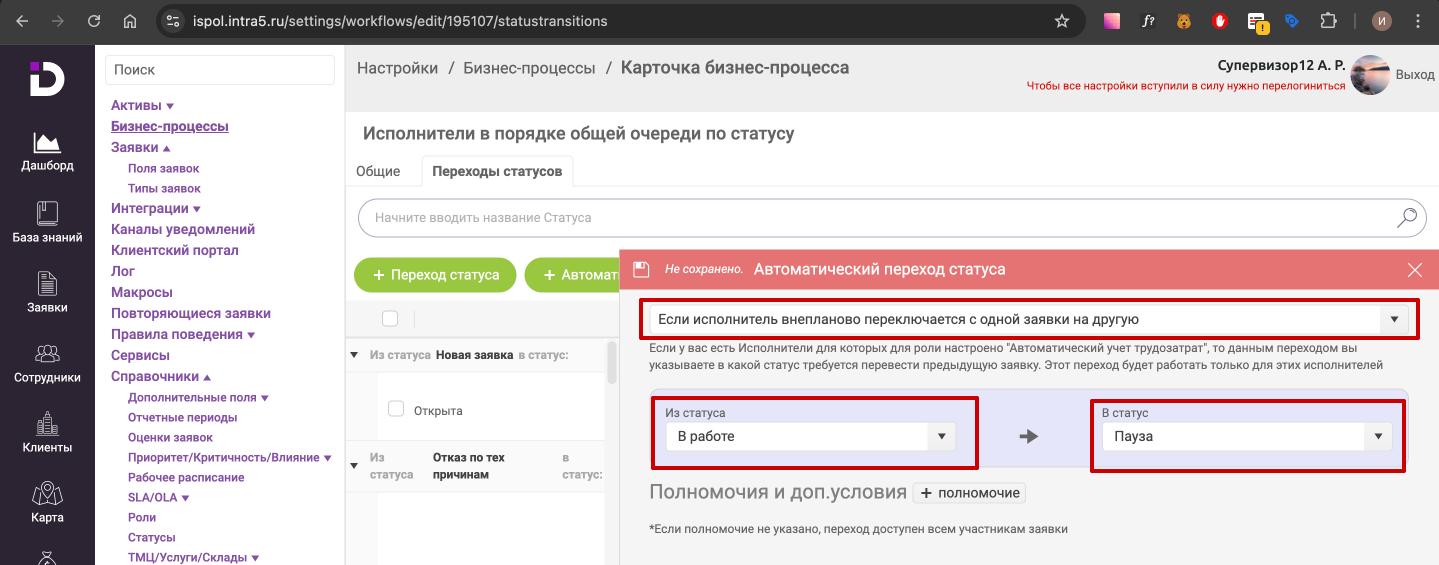Screen dimensions: 1439x565
Task: Switch to the Общие tab
Action: (x=378, y=171)
